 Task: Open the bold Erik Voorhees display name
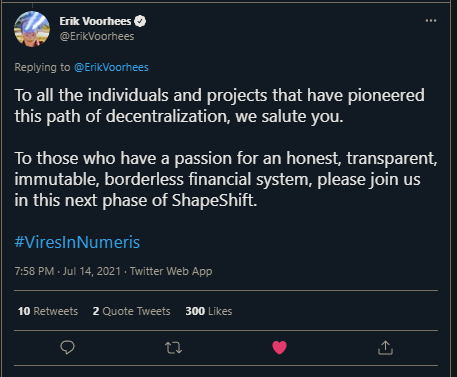(95, 21)
